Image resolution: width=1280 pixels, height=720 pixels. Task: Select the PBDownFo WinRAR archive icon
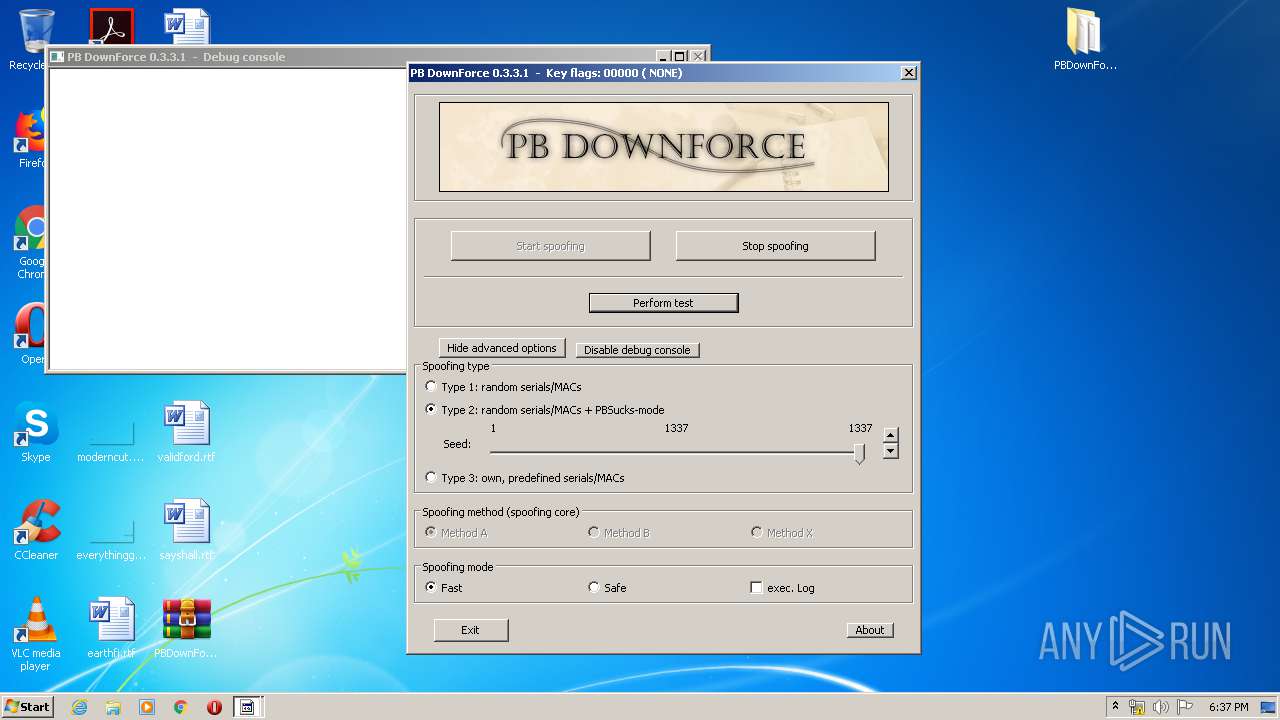click(186, 628)
